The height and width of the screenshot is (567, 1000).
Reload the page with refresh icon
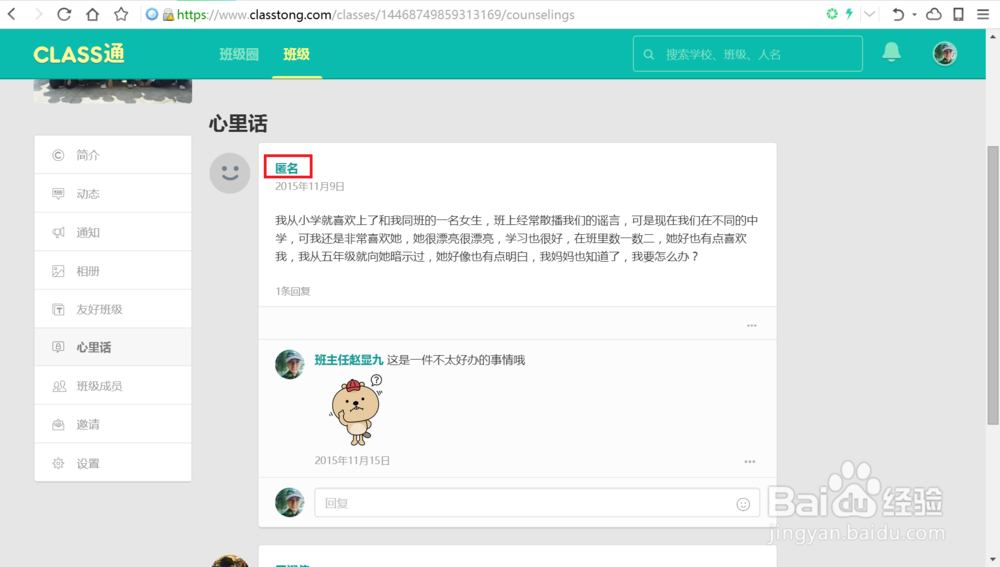tap(64, 14)
